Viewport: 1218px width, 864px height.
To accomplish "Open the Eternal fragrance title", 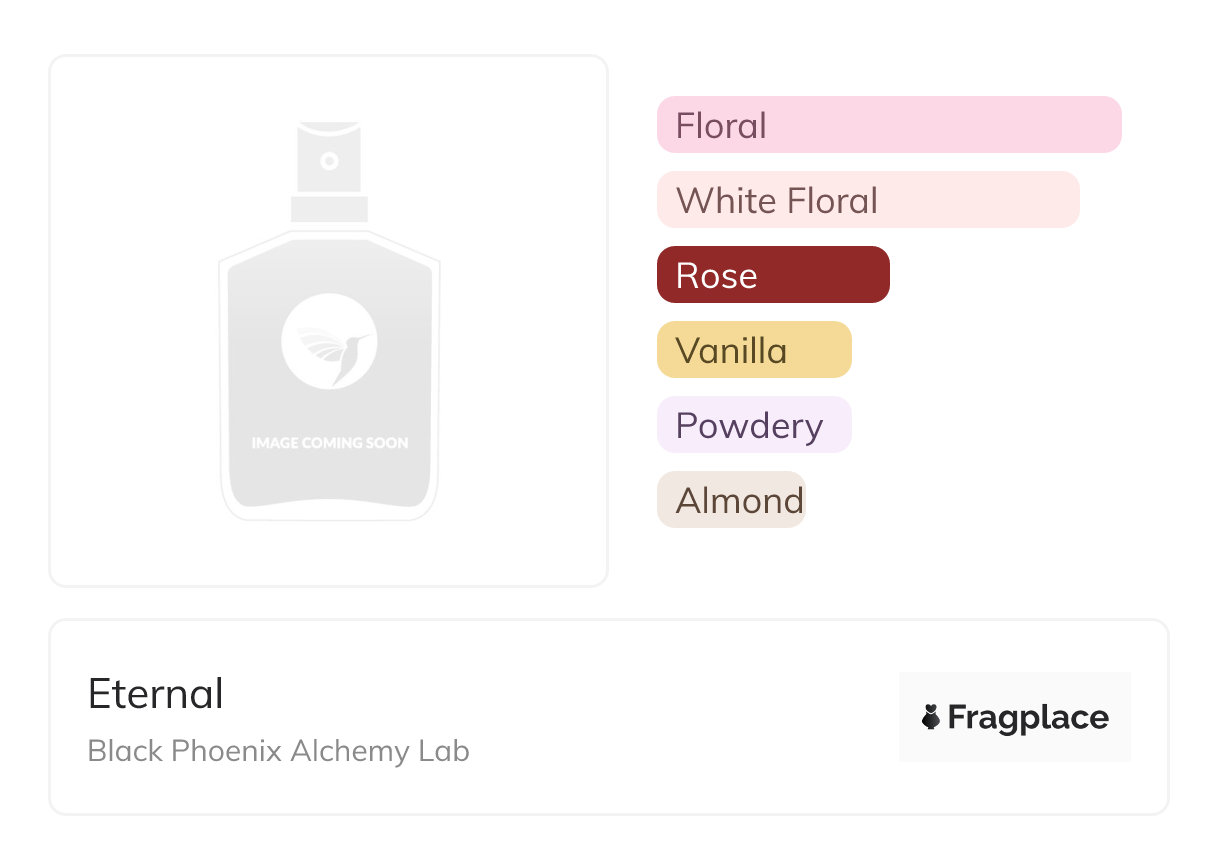I will [x=156, y=694].
